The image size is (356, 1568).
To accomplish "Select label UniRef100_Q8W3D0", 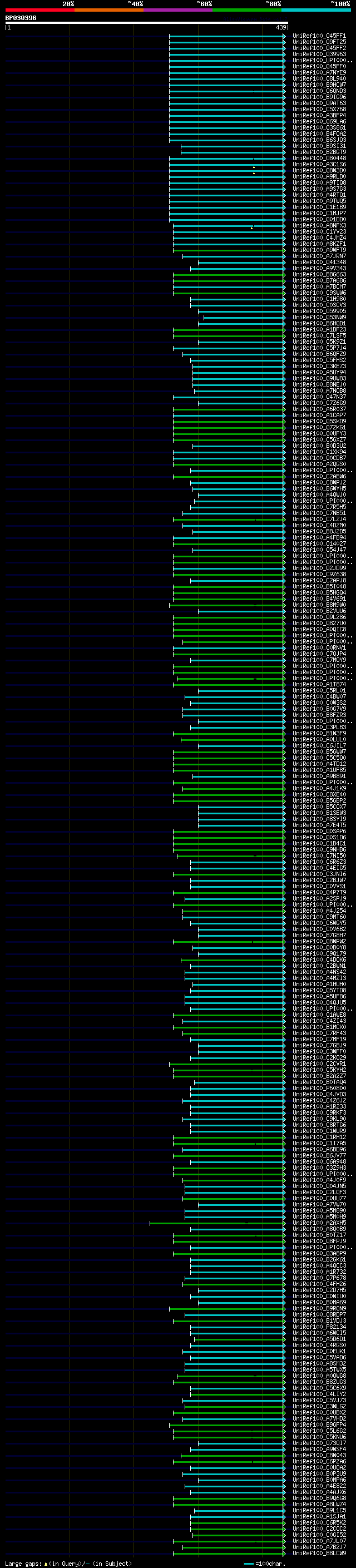I will (x=319, y=170).
